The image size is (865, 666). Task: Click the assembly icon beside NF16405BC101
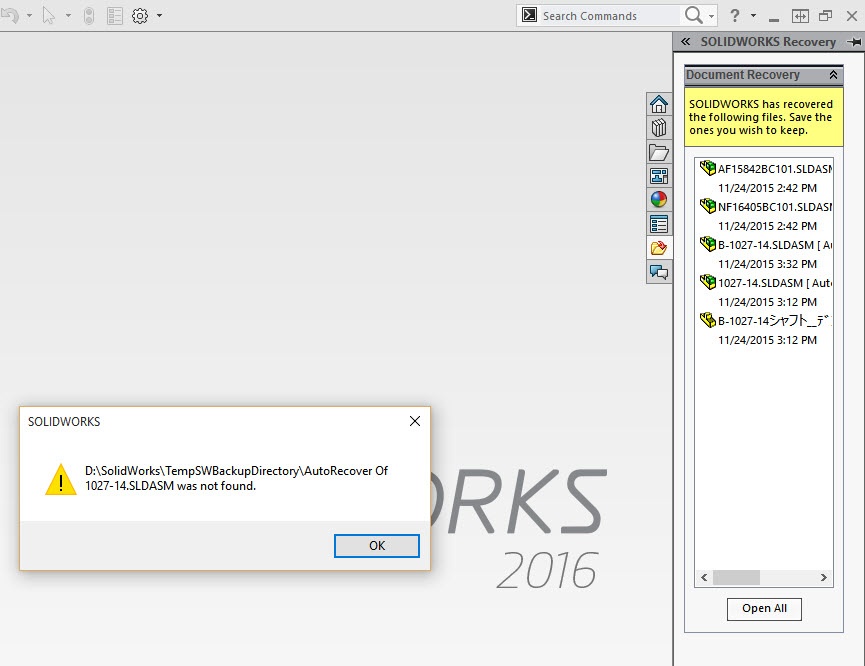[x=708, y=206]
